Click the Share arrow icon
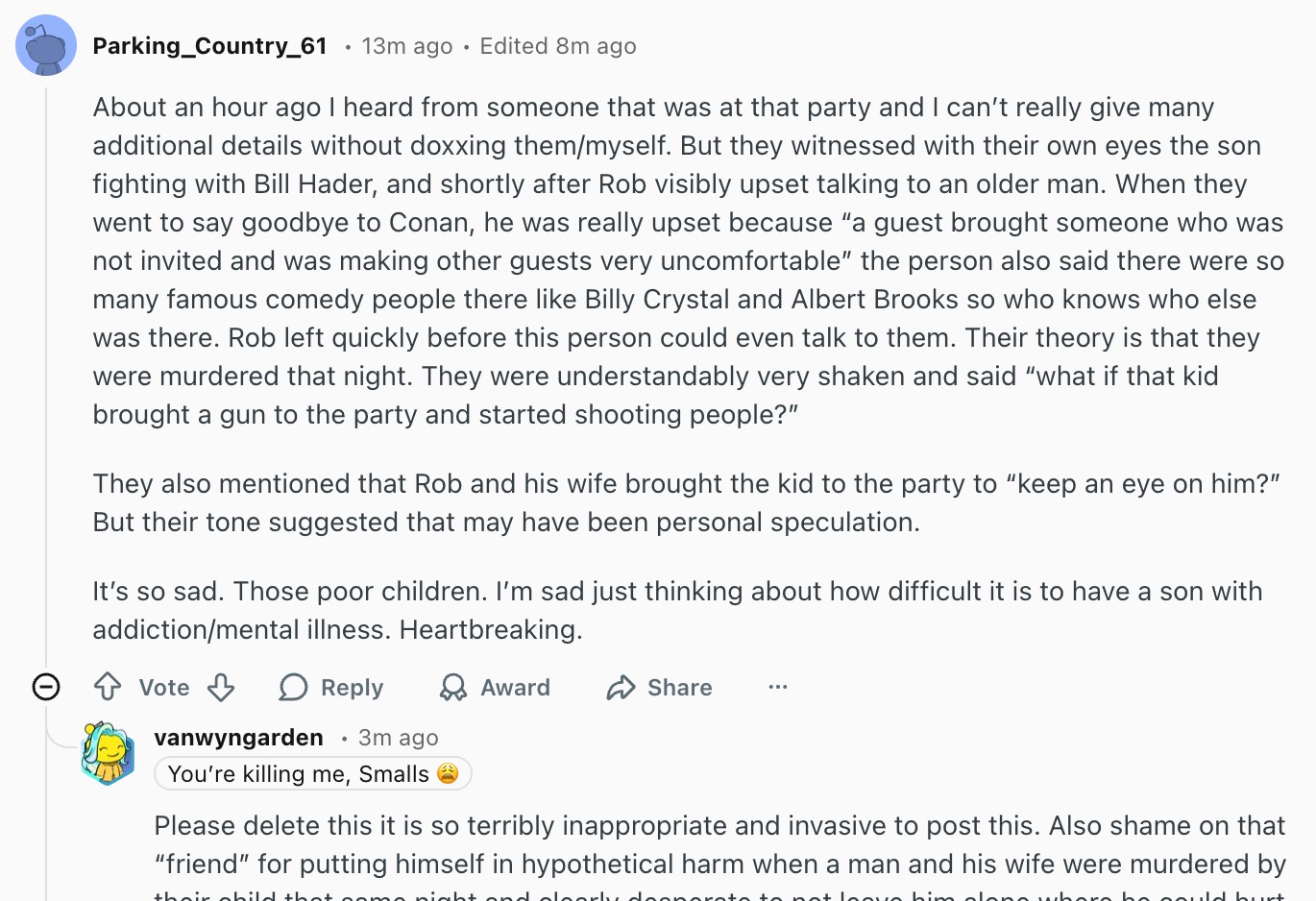 [x=621, y=687]
